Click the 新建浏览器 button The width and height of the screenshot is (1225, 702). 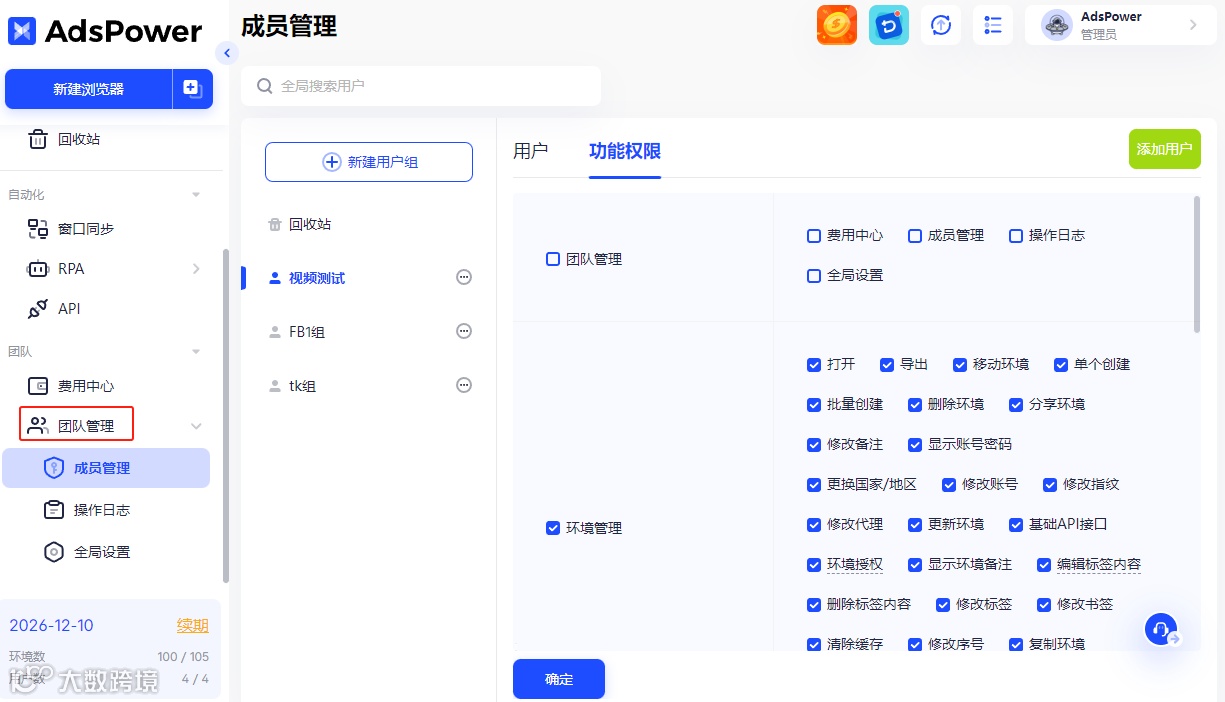coord(88,89)
